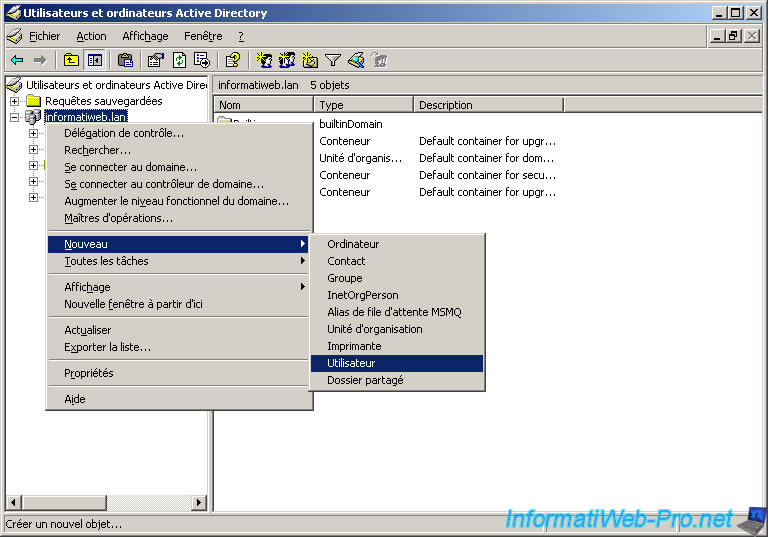768x537 pixels.
Task: Choose Nouvelle fenêtre à partir d'ici
Action: tap(178, 304)
